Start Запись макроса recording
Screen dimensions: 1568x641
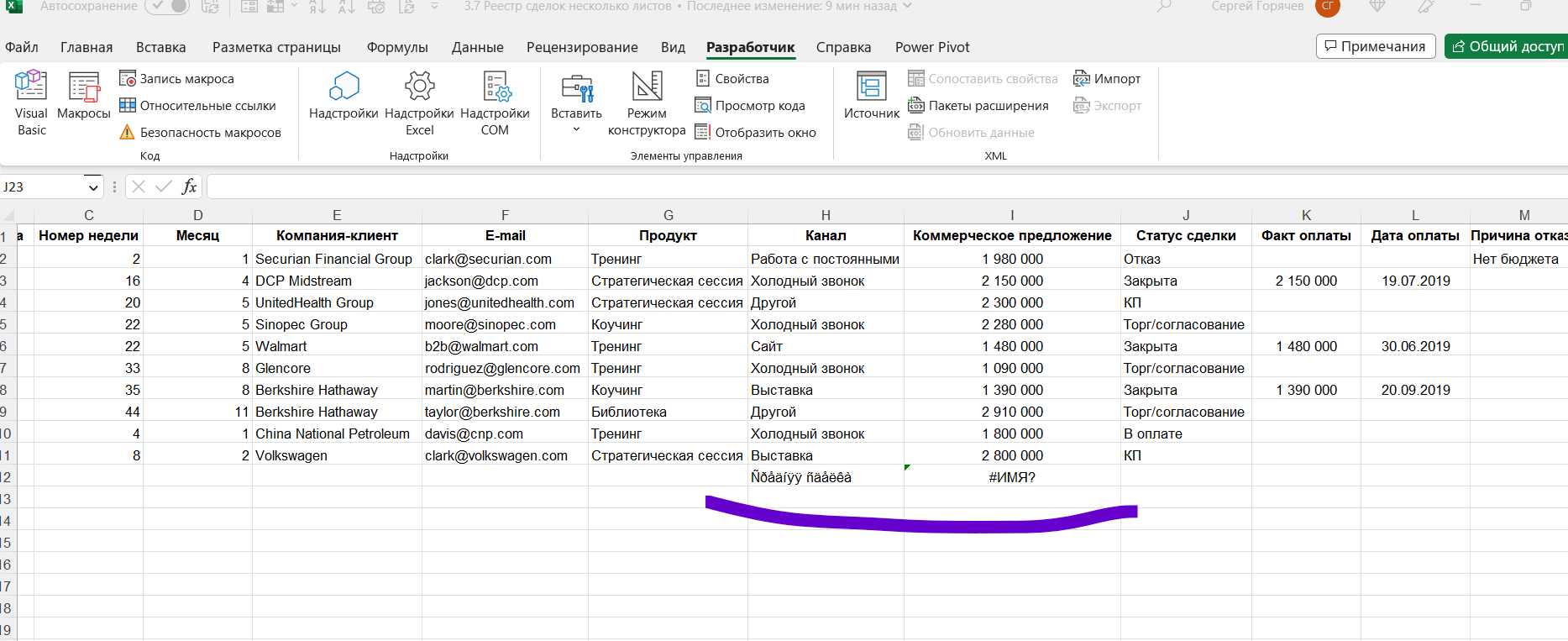tap(177, 78)
